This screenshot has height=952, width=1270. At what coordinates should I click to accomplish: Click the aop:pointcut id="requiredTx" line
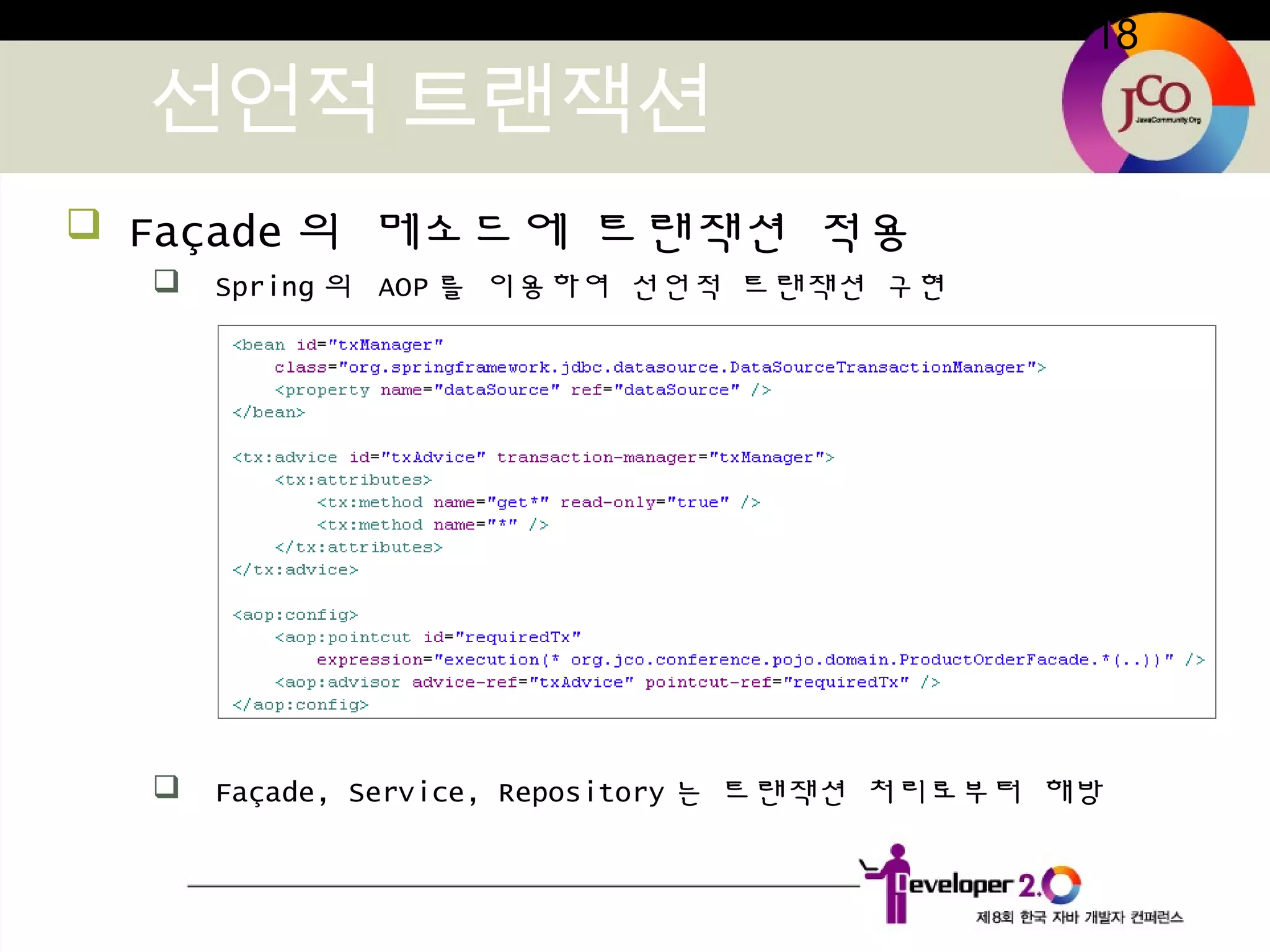click(427, 637)
